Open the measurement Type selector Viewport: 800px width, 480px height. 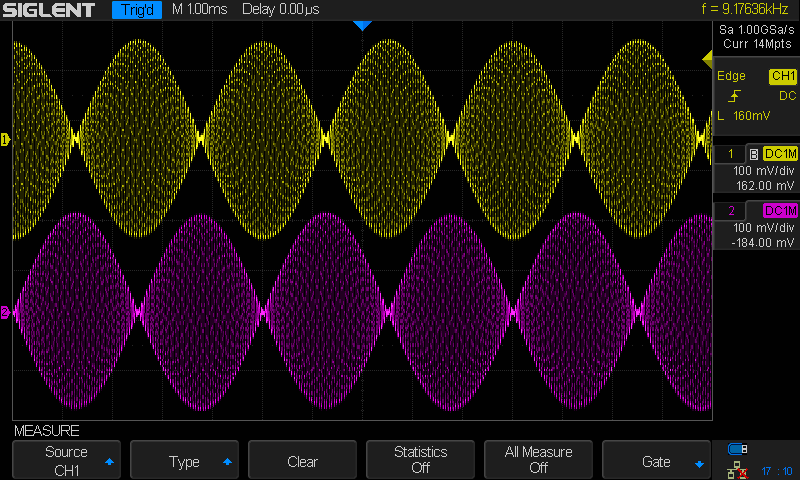pos(184,461)
